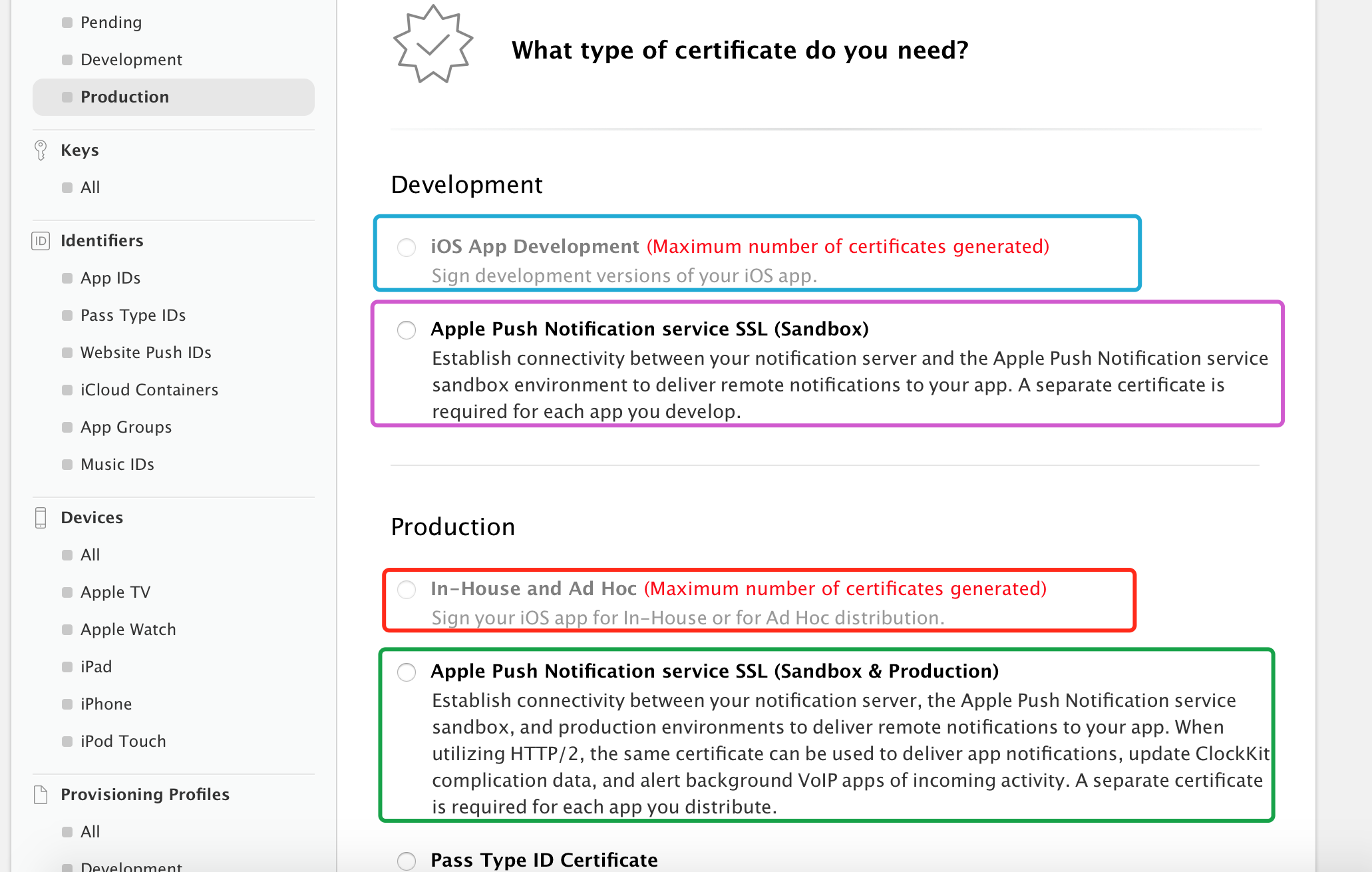The width and height of the screenshot is (1372, 872).
Task: Click the bullet icon beside Apple Watch
Action: tap(67, 630)
